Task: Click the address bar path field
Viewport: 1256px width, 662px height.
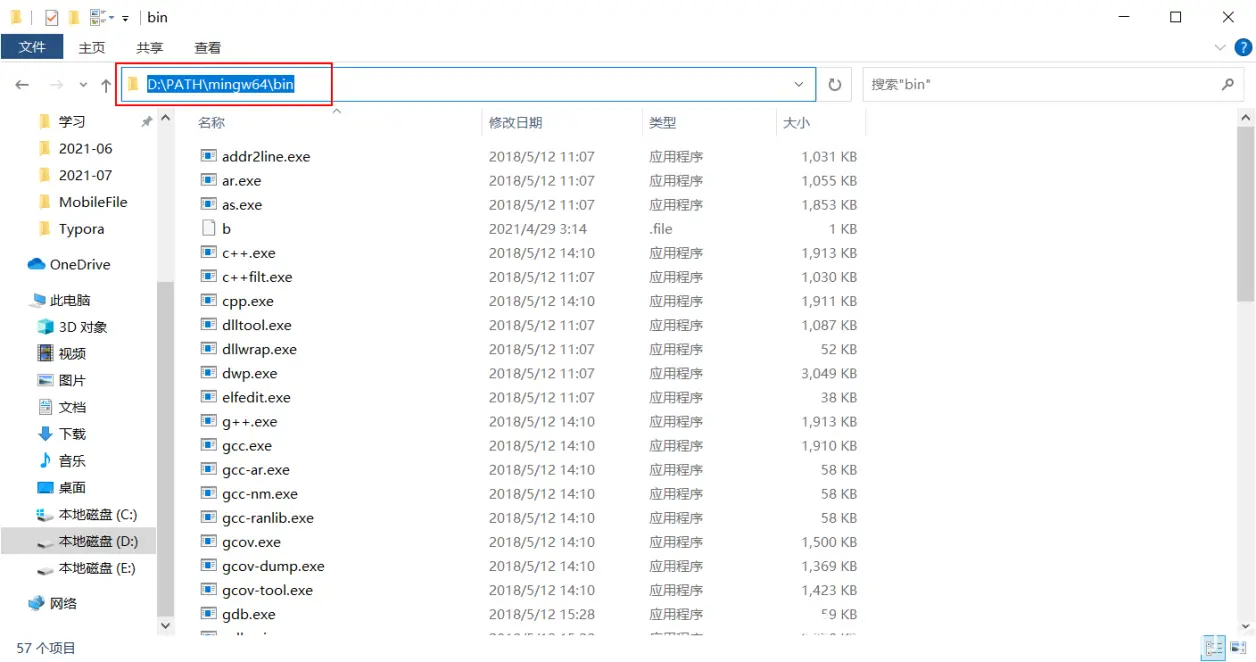Action: pyautogui.click(x=468, y=84)
